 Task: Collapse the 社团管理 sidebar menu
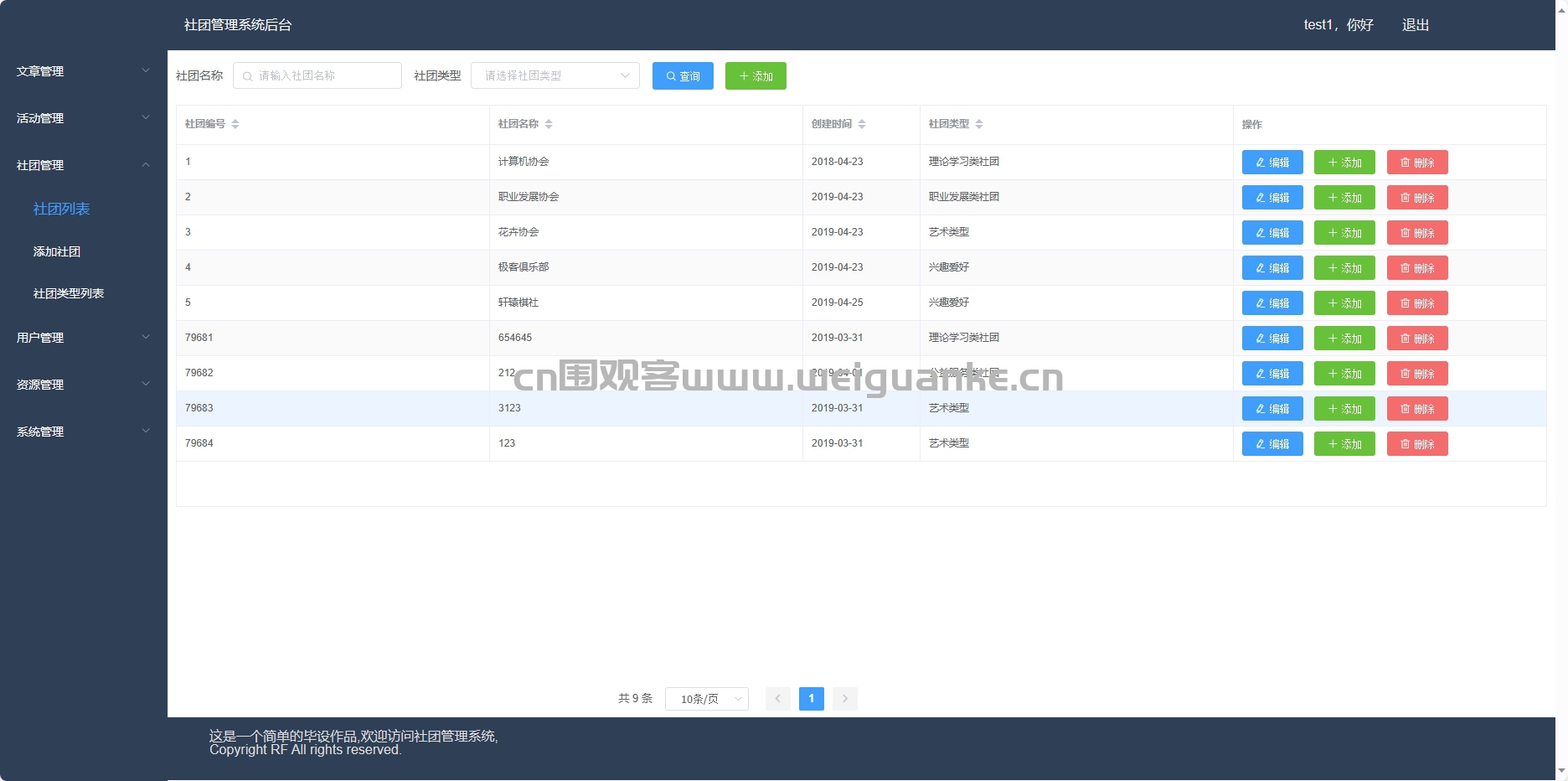[x=84, y=165]
